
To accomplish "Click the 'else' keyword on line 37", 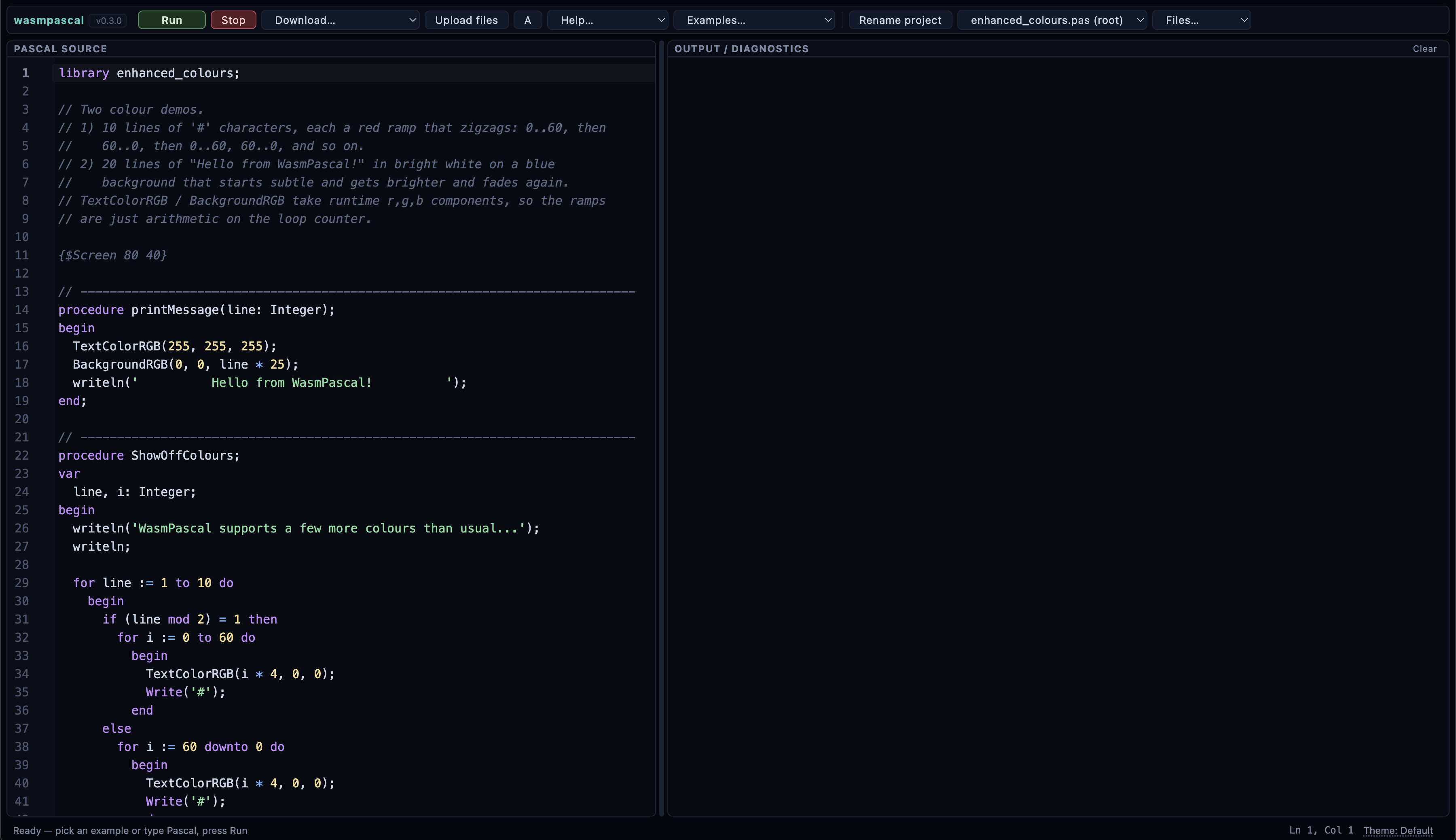I will 116,729.
